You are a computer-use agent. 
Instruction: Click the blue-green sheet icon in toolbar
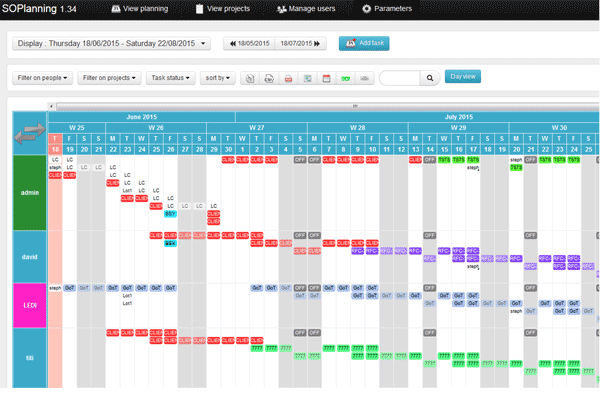(308, 77)
